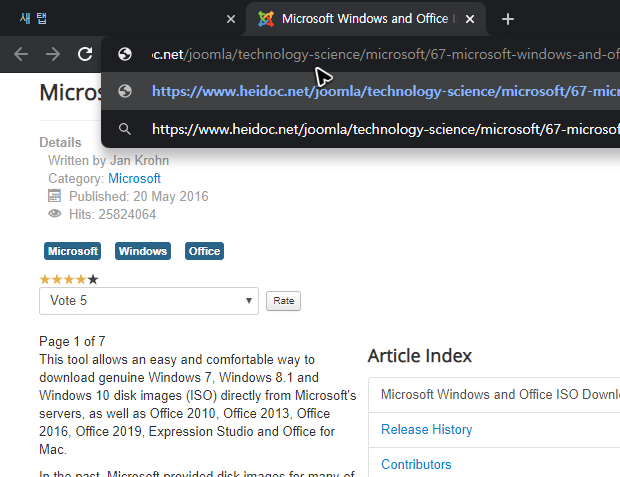This screenshot has width=620, height=477.
Task: Choose the blue heidoc.net URL suggestion
Action: tap(361, 91)
